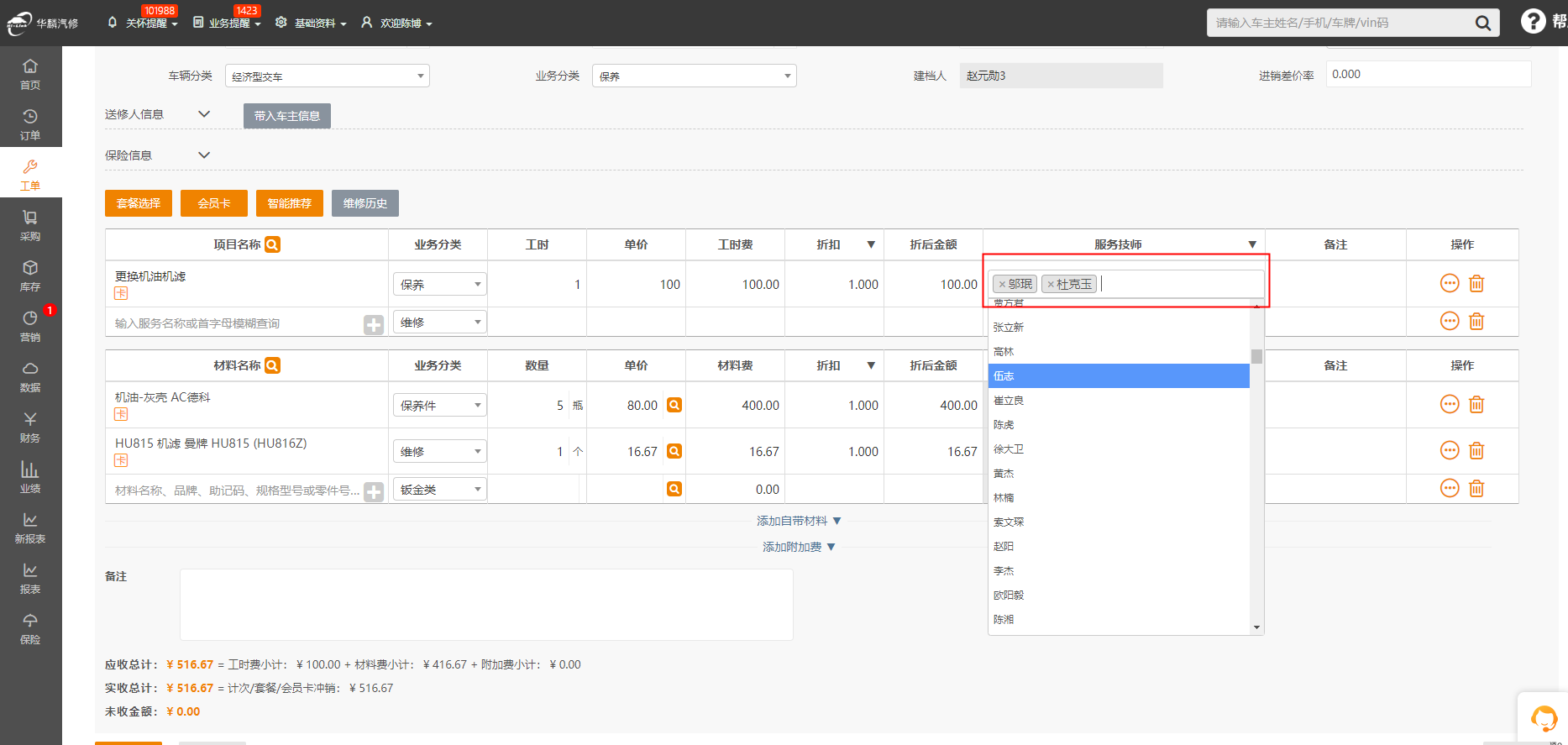Viewport: 1568px width, 745px height.
Task: Open the 服务技师 header dropdown arrow
Action: coord(1252,244)
